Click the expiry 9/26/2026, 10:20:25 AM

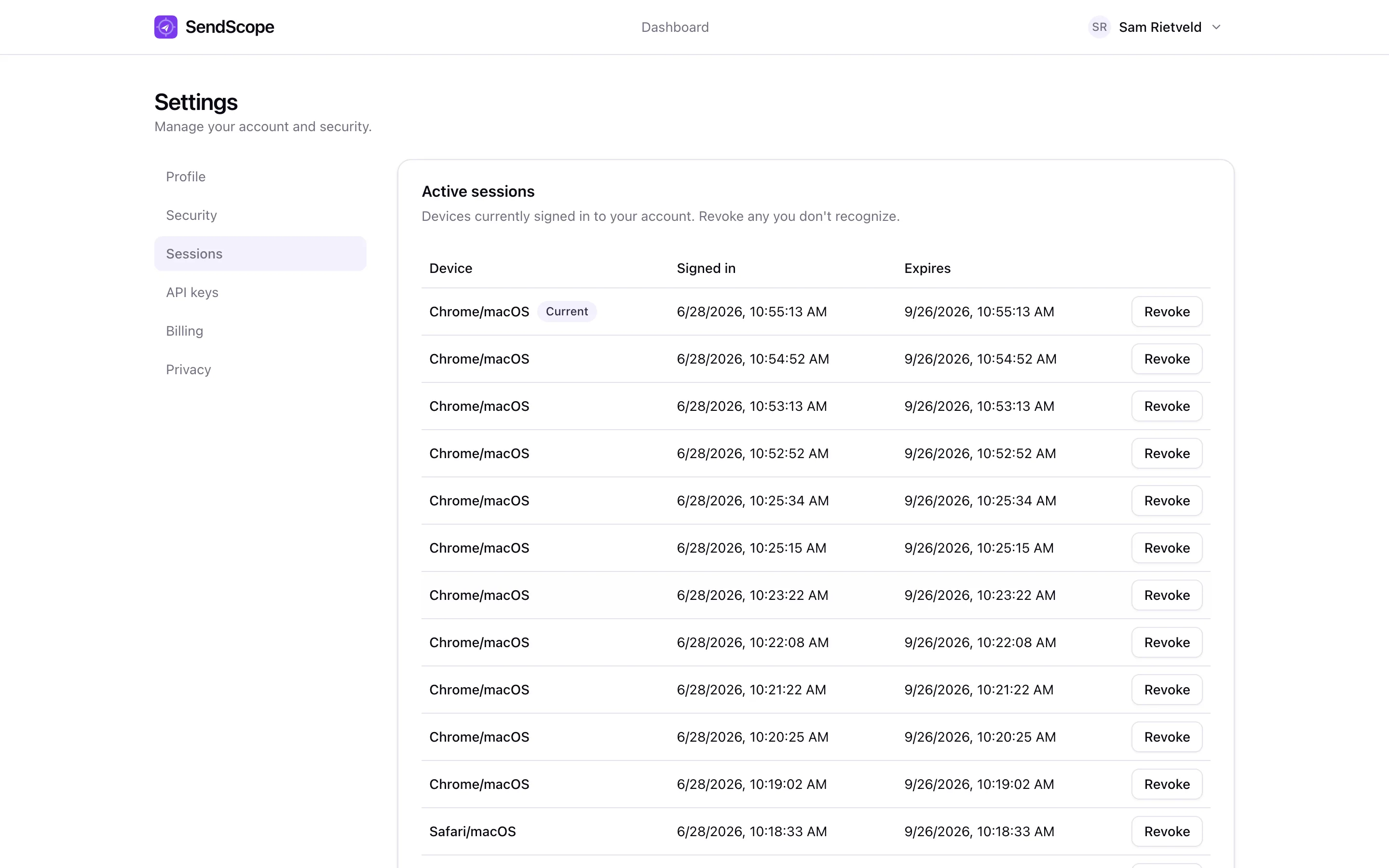tap(980, 736)
